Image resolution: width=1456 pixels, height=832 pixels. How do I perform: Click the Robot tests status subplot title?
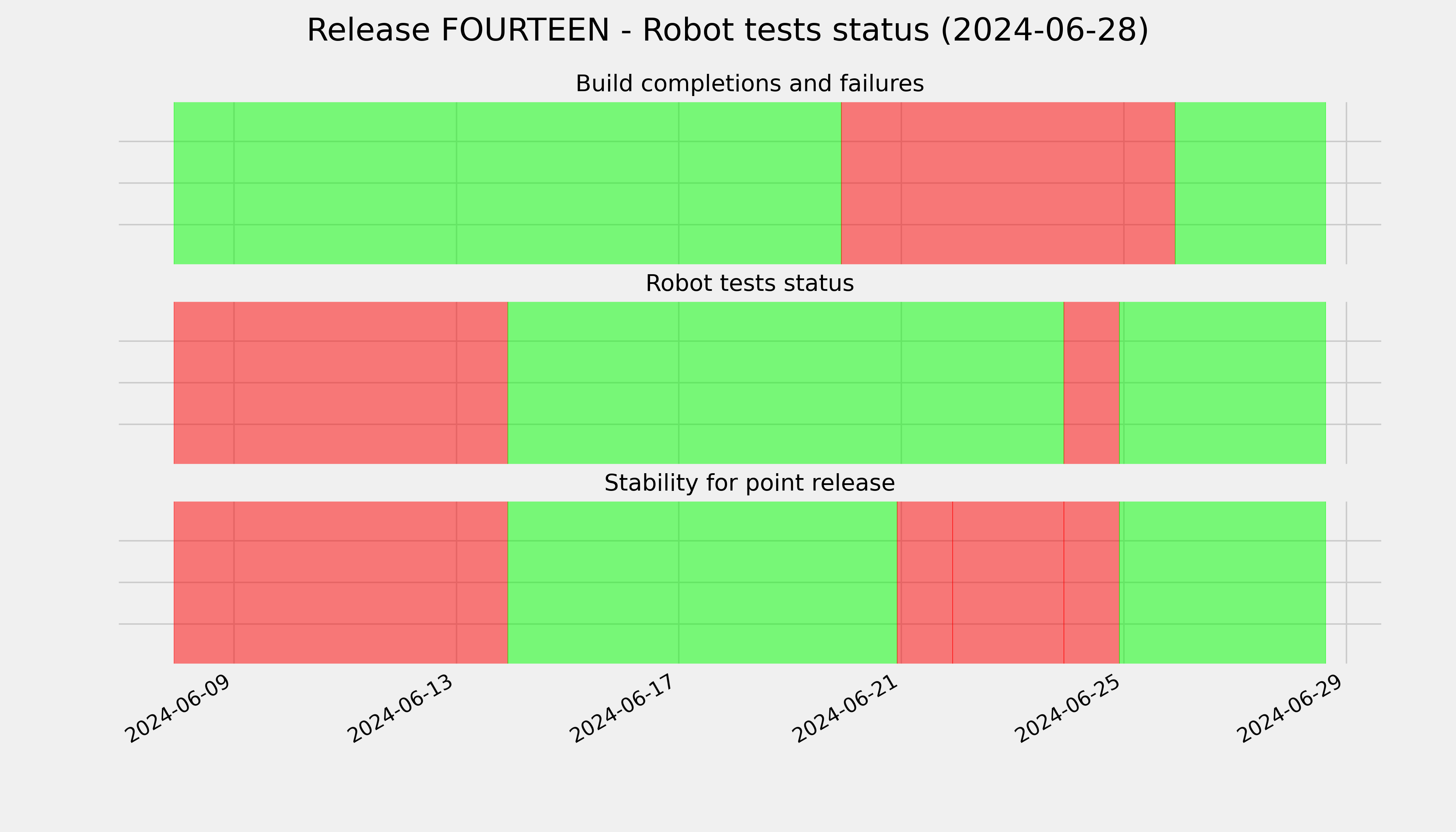point(749,284)
